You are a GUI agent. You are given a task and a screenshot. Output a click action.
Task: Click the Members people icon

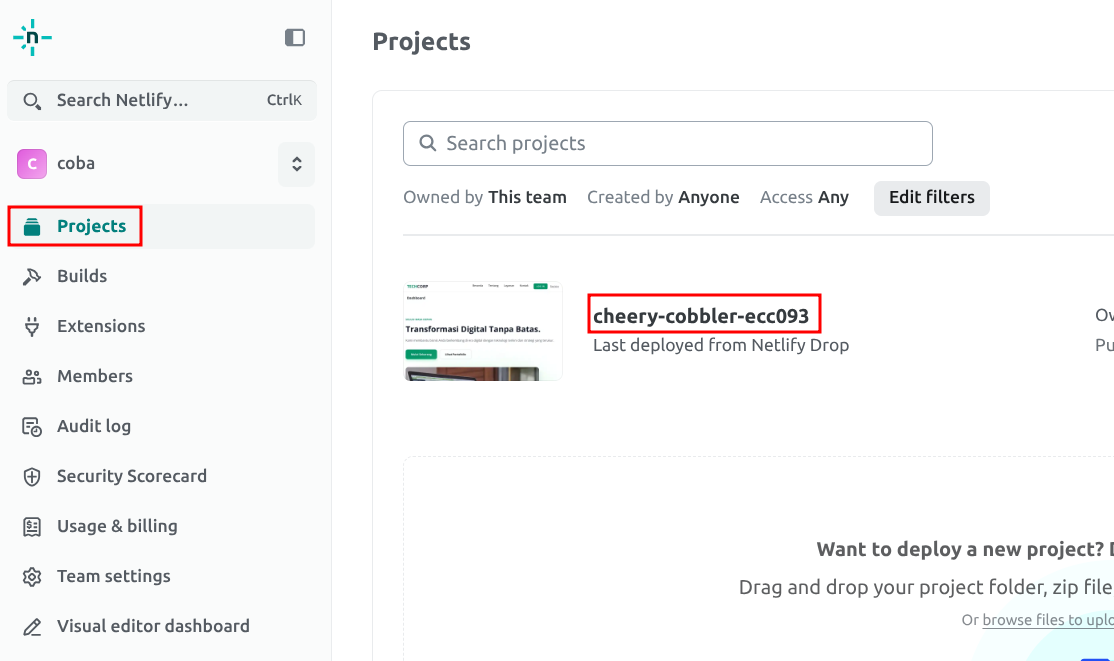32,377
